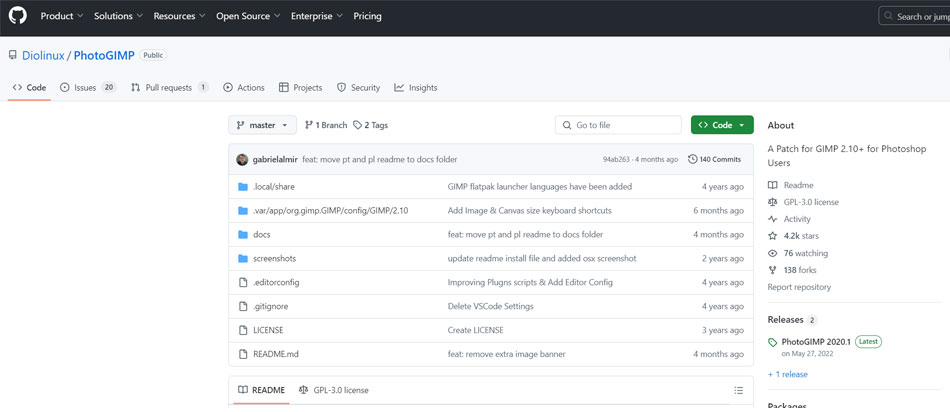The width and height of the screenshot is (950, 412).
Task: Go to the Pricing page
Action: point(368,16)
